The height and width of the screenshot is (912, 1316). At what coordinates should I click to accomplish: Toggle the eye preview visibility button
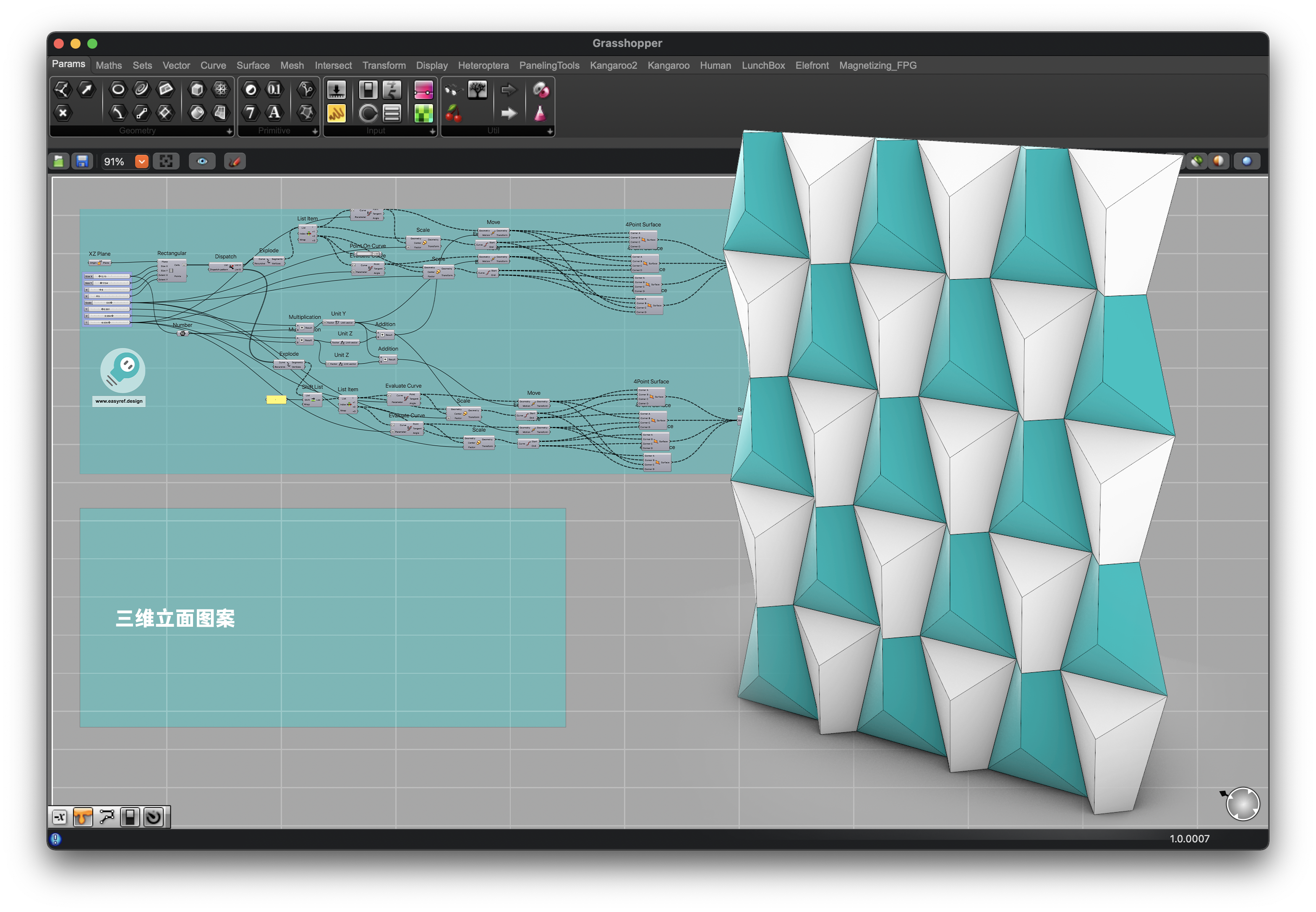click(202, 162)
